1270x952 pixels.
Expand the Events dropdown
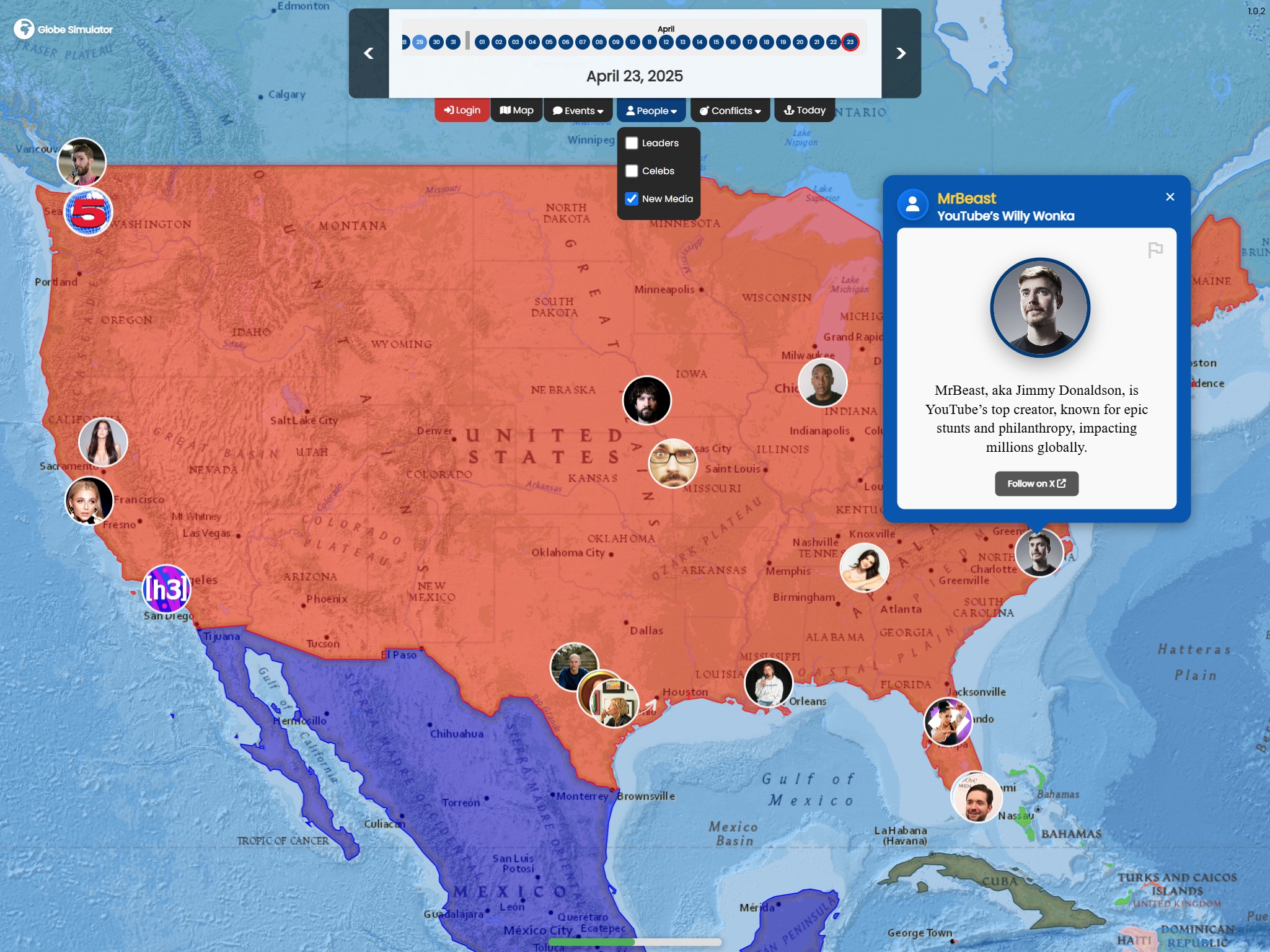pyautogui.click(x=578, y=110)
